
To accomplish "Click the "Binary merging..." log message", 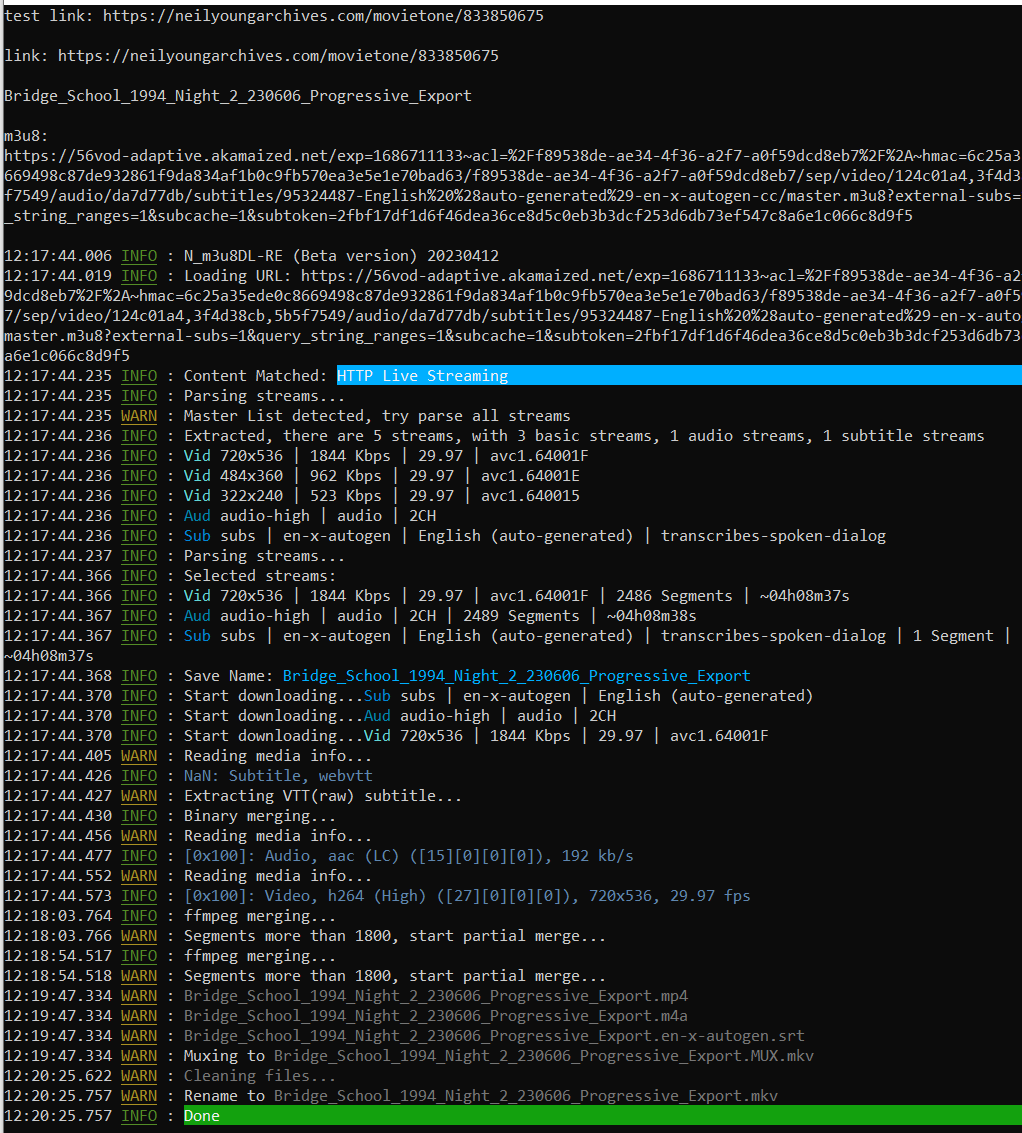I will pyautogui.click(x=246, y=816).
